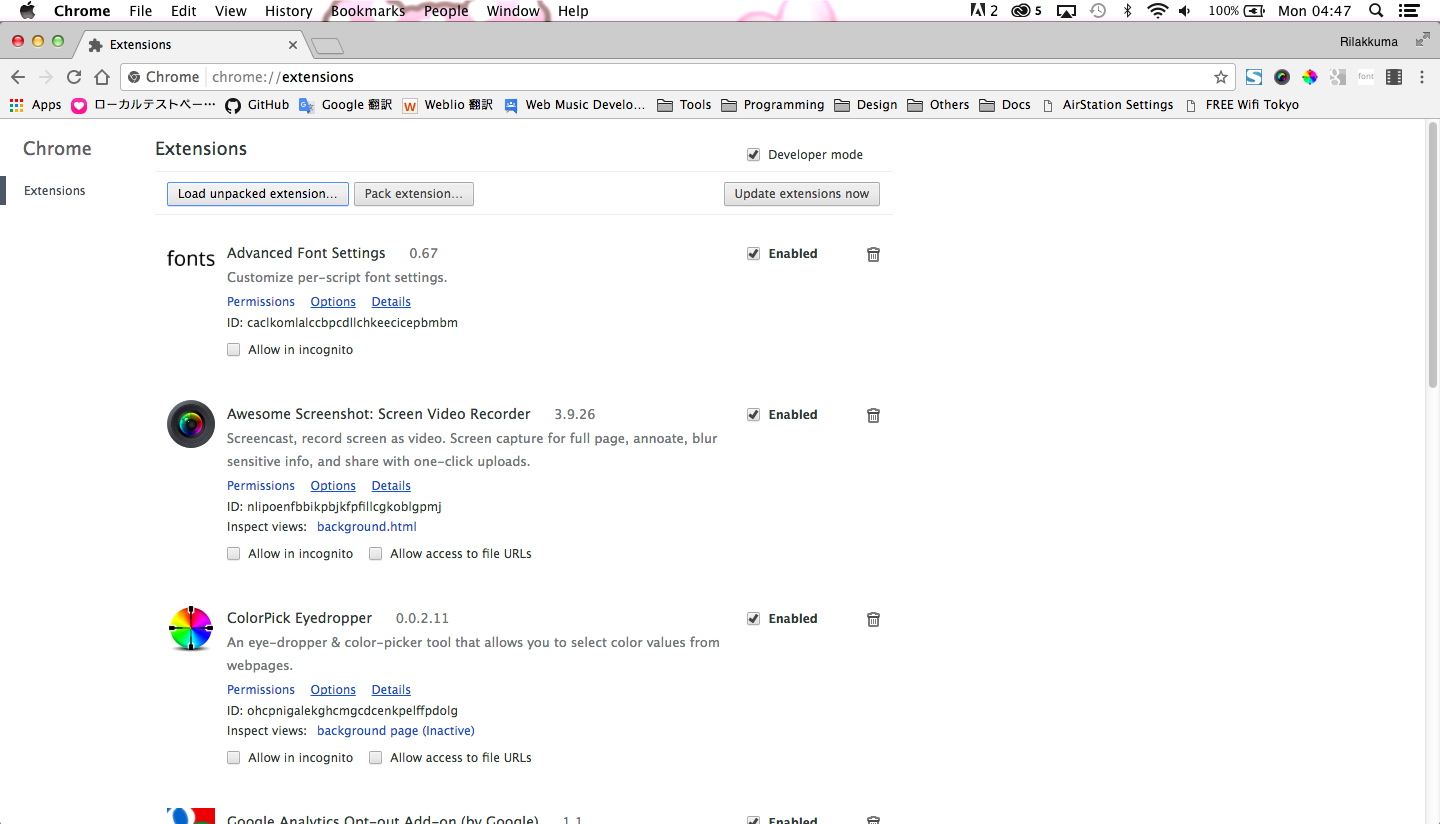Viewport: 1440px width, 824px height.
Task: Open background.html inspect view link
Action: [367, 527]
